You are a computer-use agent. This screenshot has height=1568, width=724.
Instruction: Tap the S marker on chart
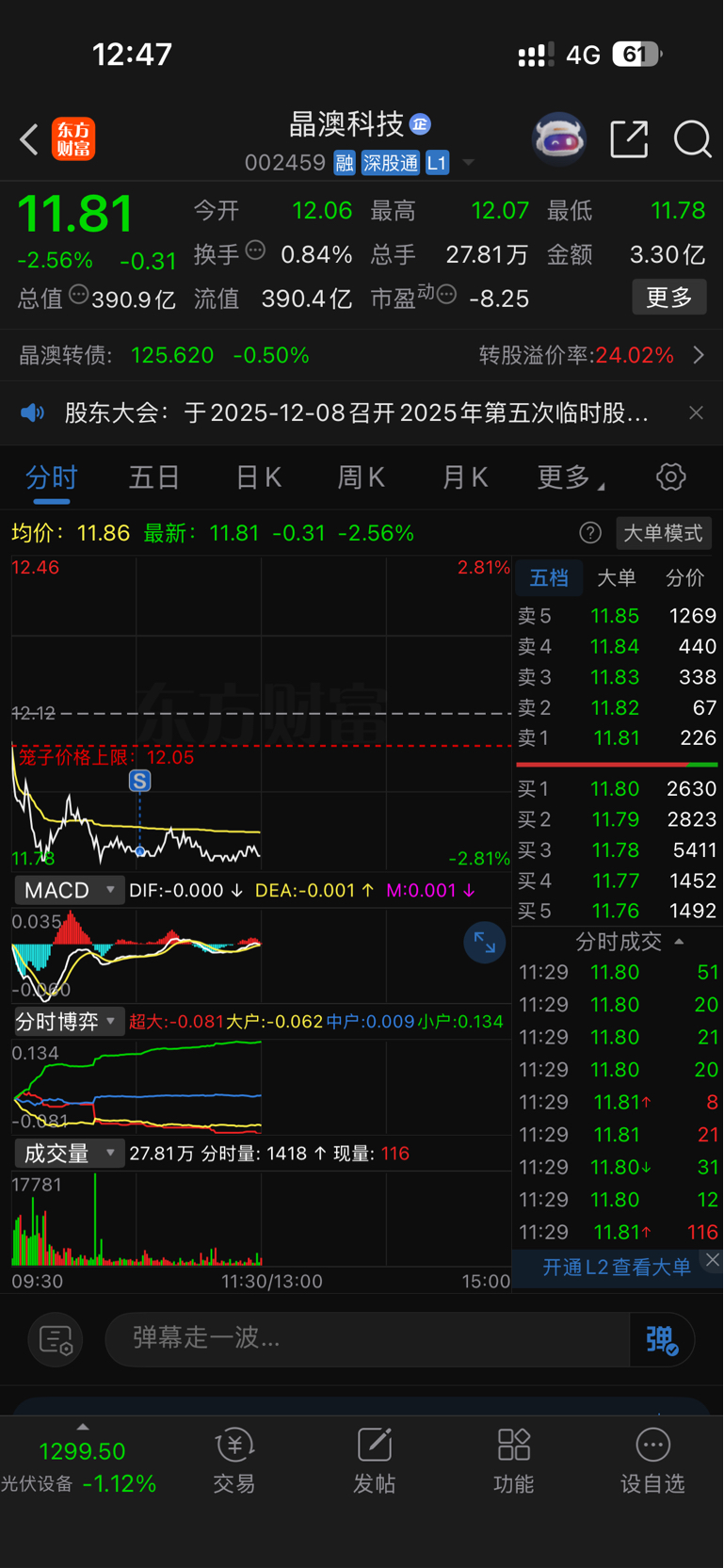tap(139, 781)
